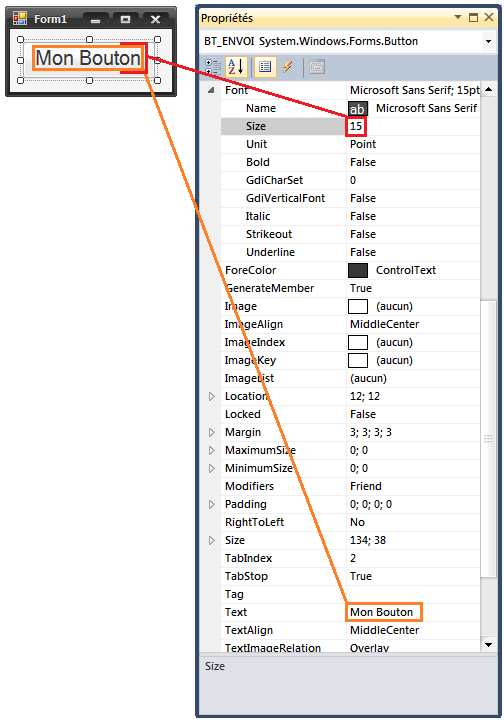Image resolution: width=504 pixels, height=720 pixels.
Task: Expand the Padding property
Action: [x=212, y=504]
